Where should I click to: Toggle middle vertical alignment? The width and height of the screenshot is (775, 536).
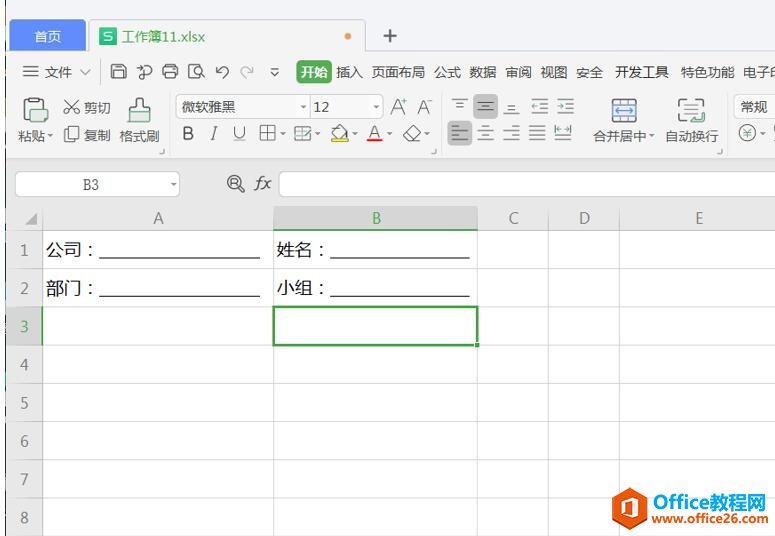[485, 106]
